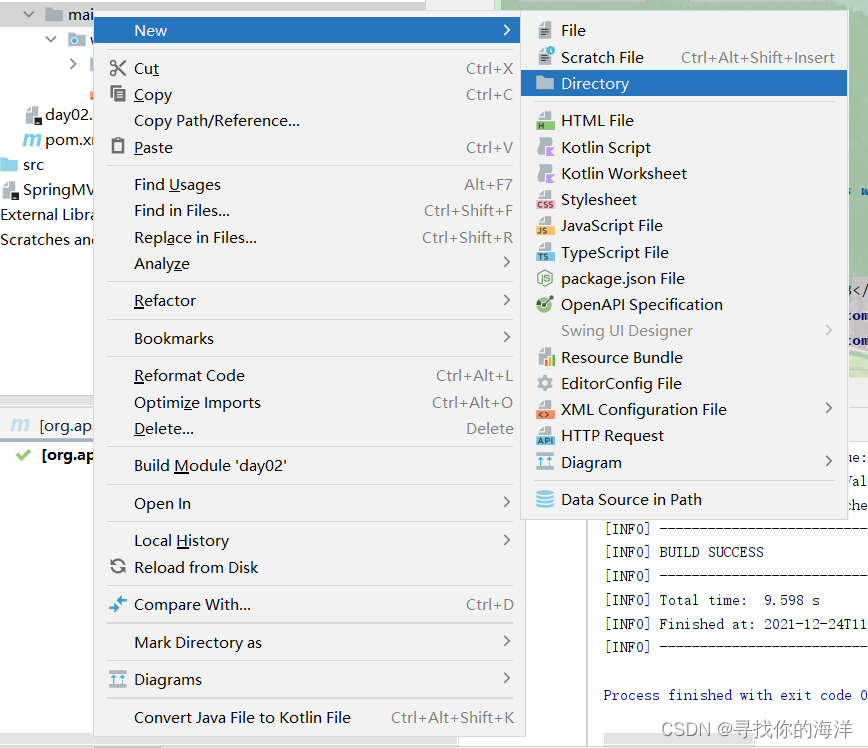Click the Data Source in Path icon

(x=545, y=499)
